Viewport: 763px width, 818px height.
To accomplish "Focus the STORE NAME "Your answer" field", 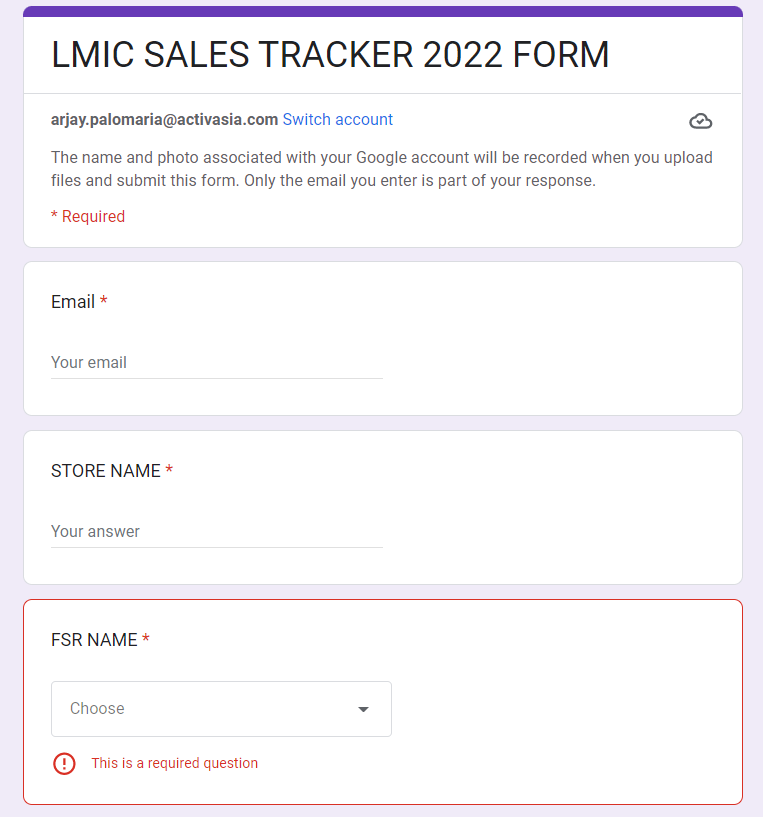I will [x=216, y=532].
